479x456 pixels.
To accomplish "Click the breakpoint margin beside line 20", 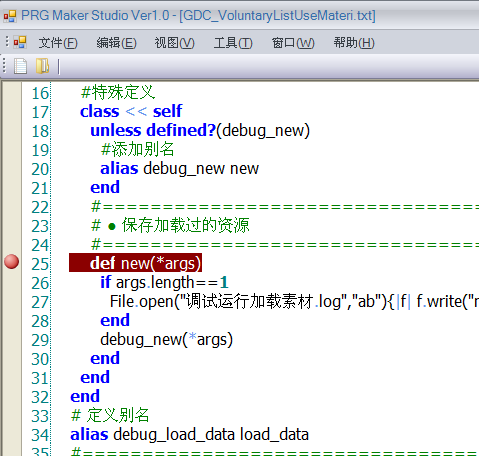I will [x=11, y=169].
